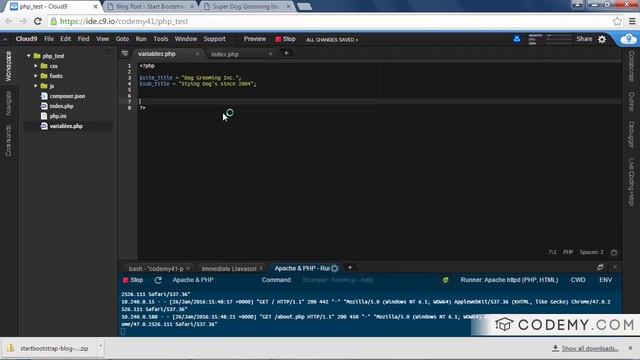This screenshot has width=640, height=360.
Task: Open the Support menu
Action: tap(214, 39)
